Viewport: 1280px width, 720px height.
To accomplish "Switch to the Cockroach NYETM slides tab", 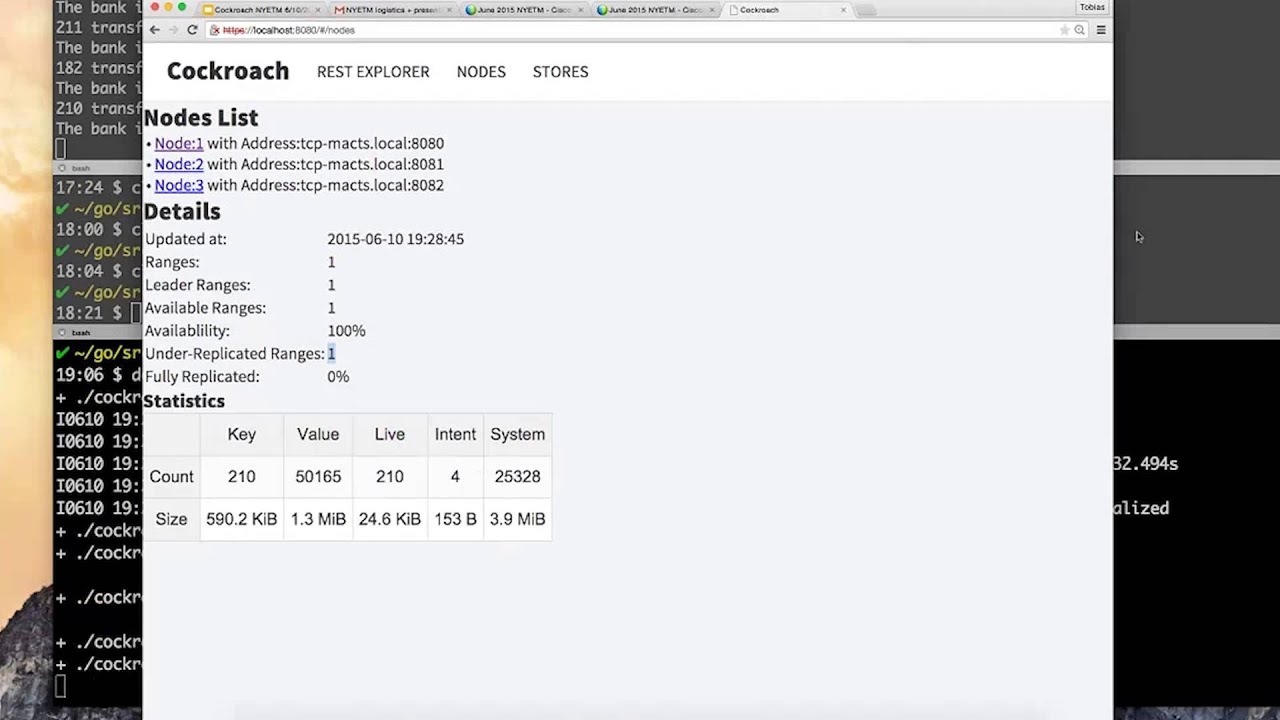I will (261, 10).
